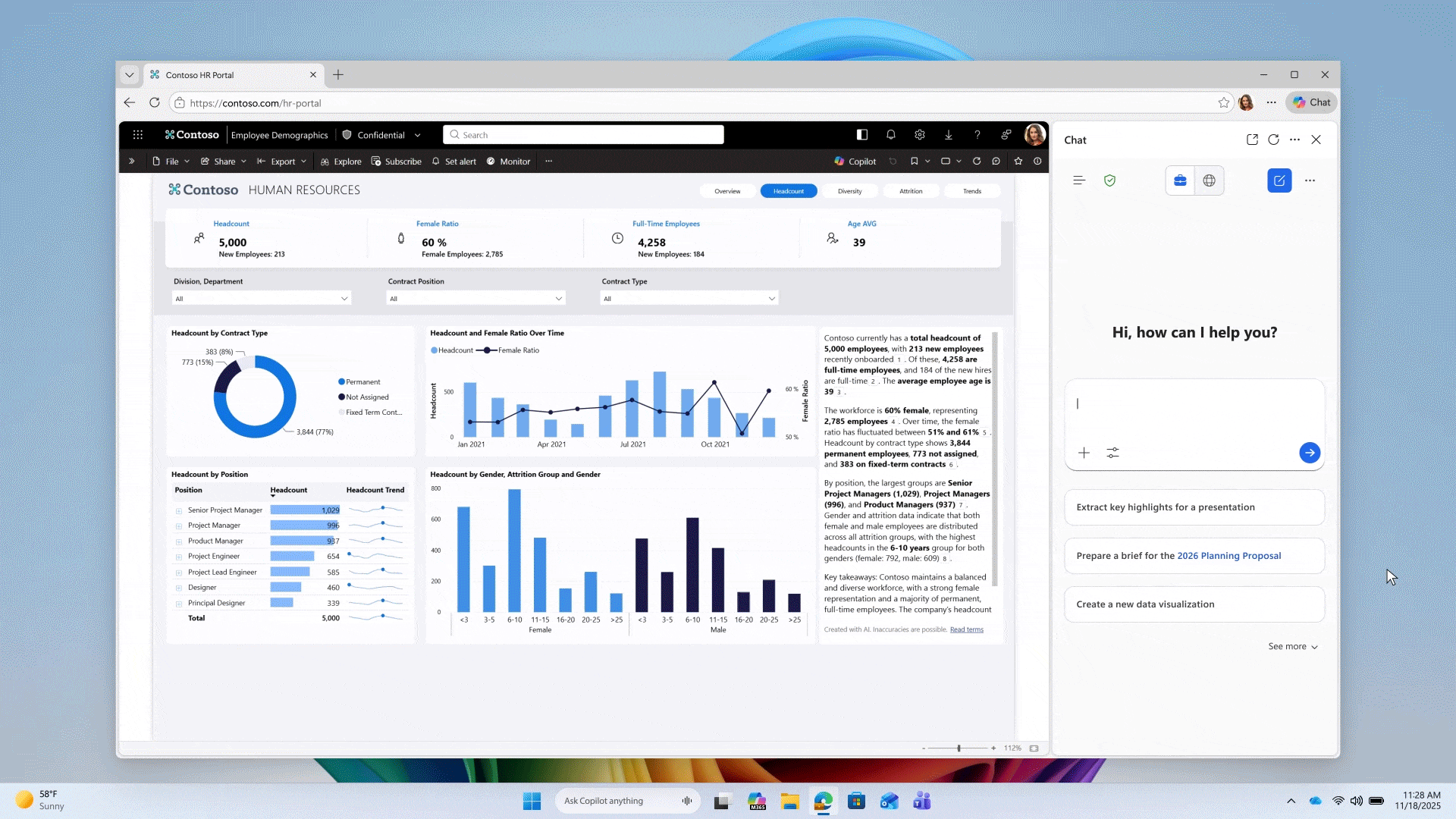Open the Copilot button in the report toolbar
Screen dimensions: 1456x819
point(855,162)
